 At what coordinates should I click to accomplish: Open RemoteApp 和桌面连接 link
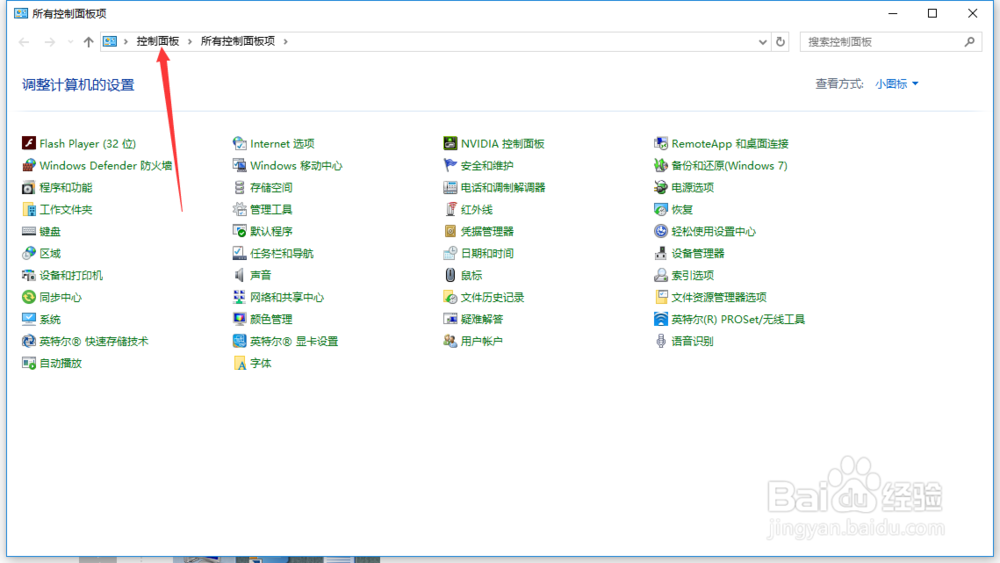pyautogui.click(x=730, y=144)
